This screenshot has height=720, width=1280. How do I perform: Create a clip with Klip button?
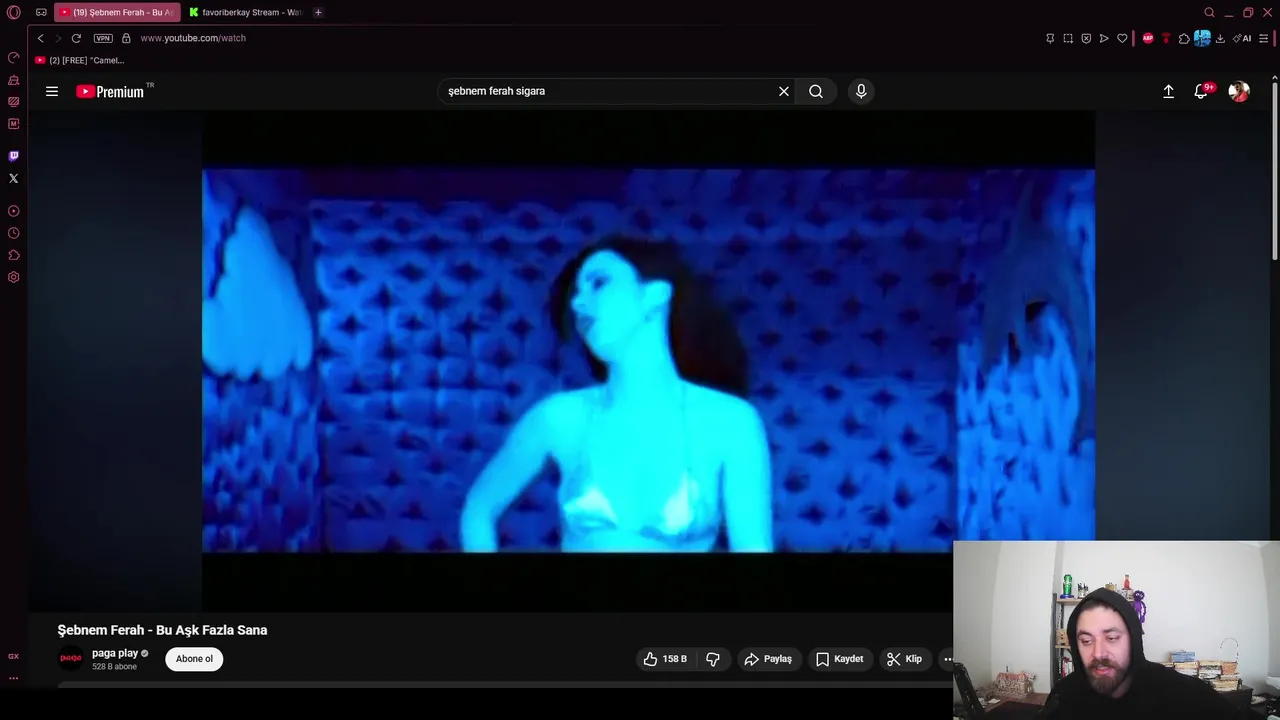click(x=904, y=659)
